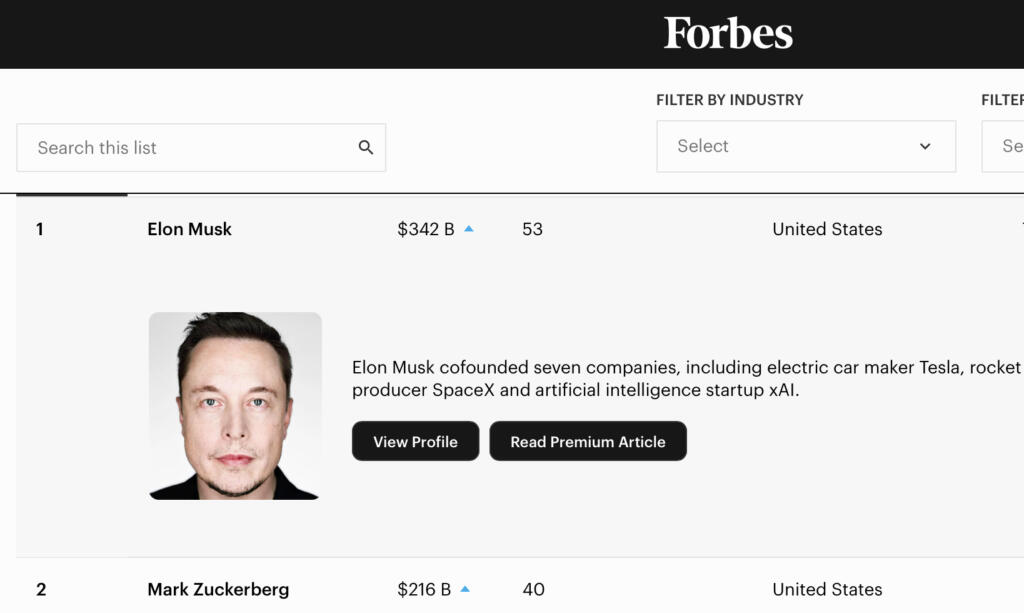Image resolution: width=1024 pixels, height=613 pixels.
Task: Click inside the Search this list field
Action: click(150, 147)
